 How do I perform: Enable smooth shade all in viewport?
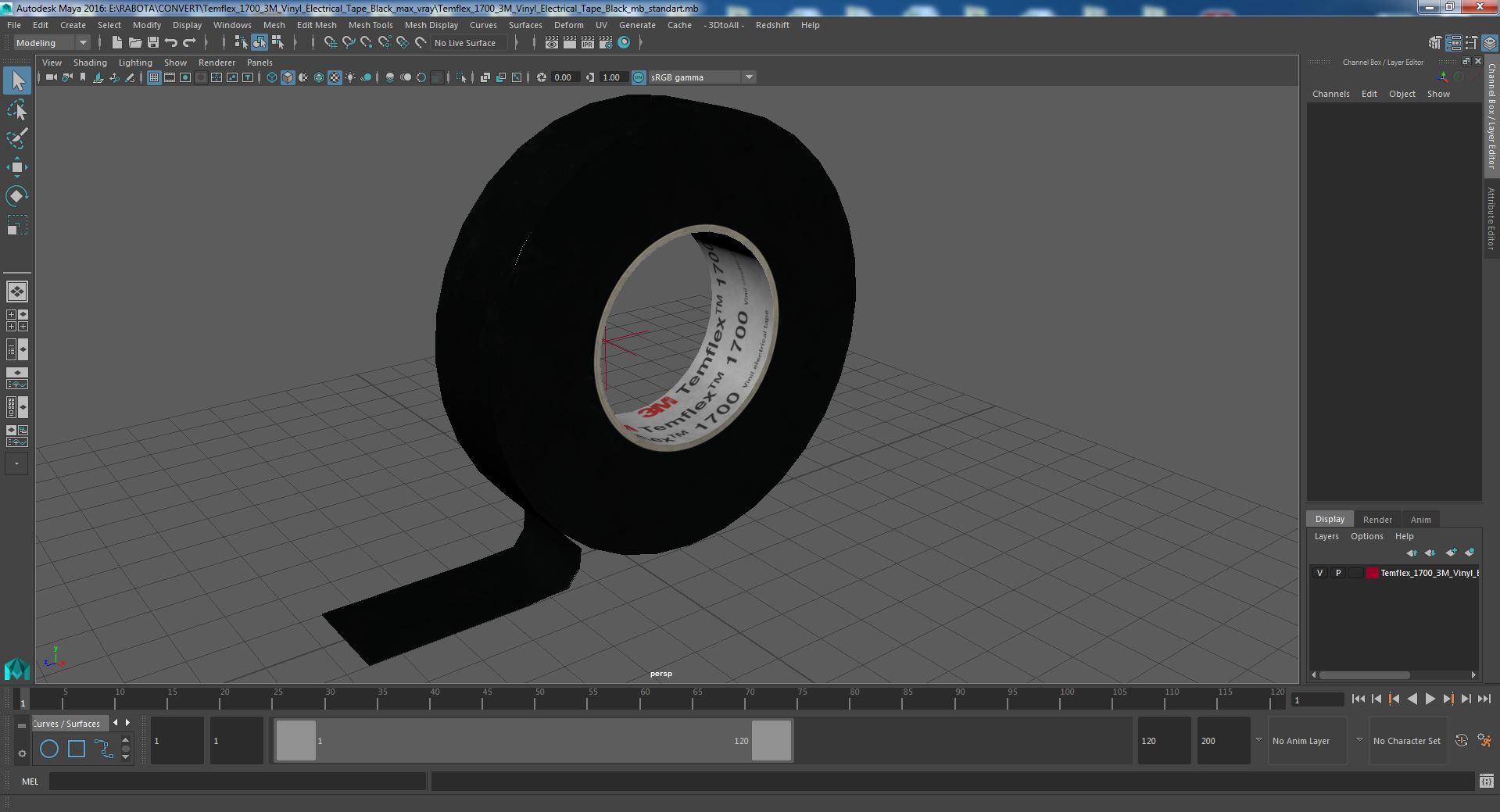coord(288,77)
